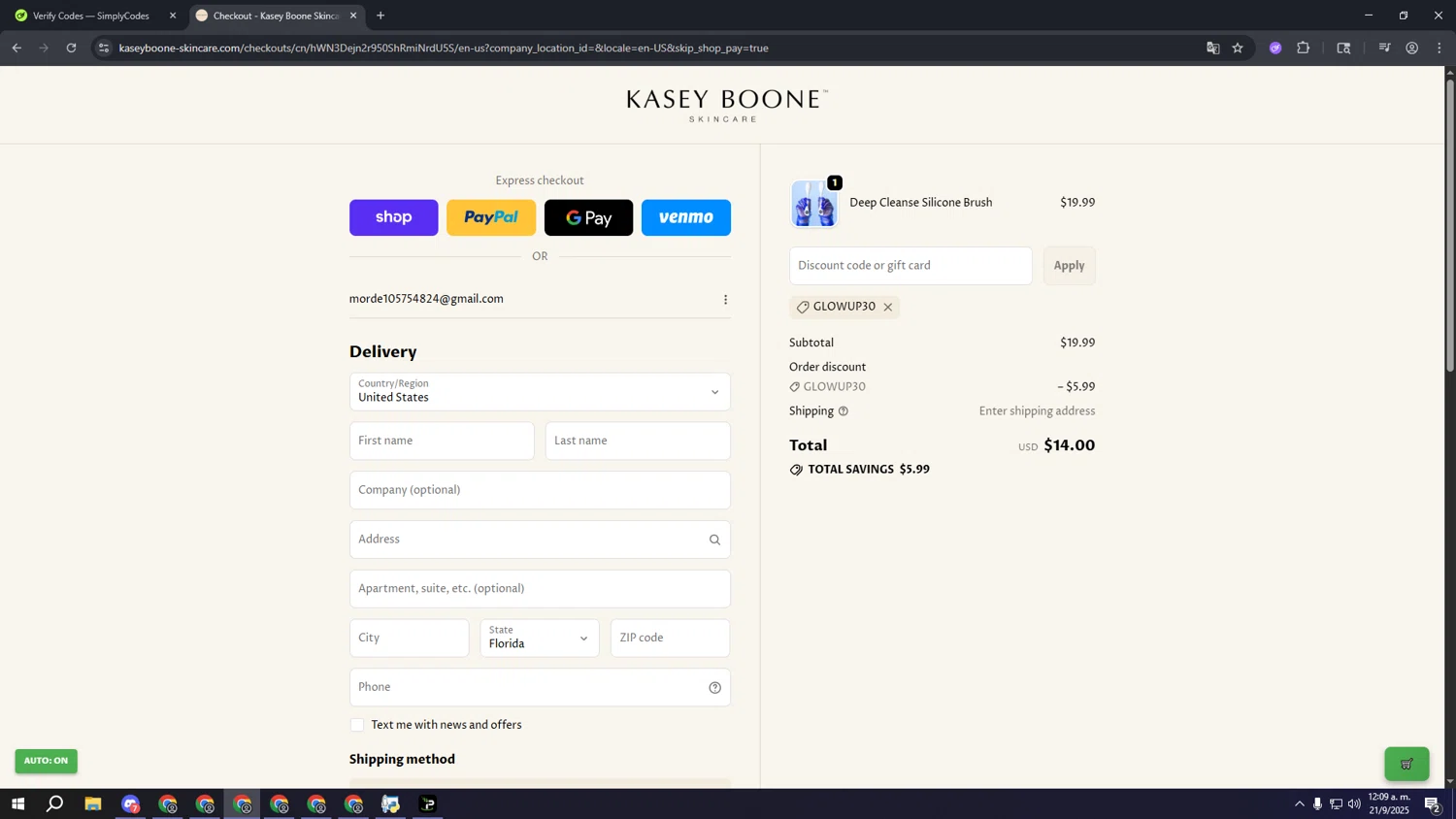View site information next to the URL
Image resolution: width=1456 pixels, height=819 pixels.
coord(104,48)
